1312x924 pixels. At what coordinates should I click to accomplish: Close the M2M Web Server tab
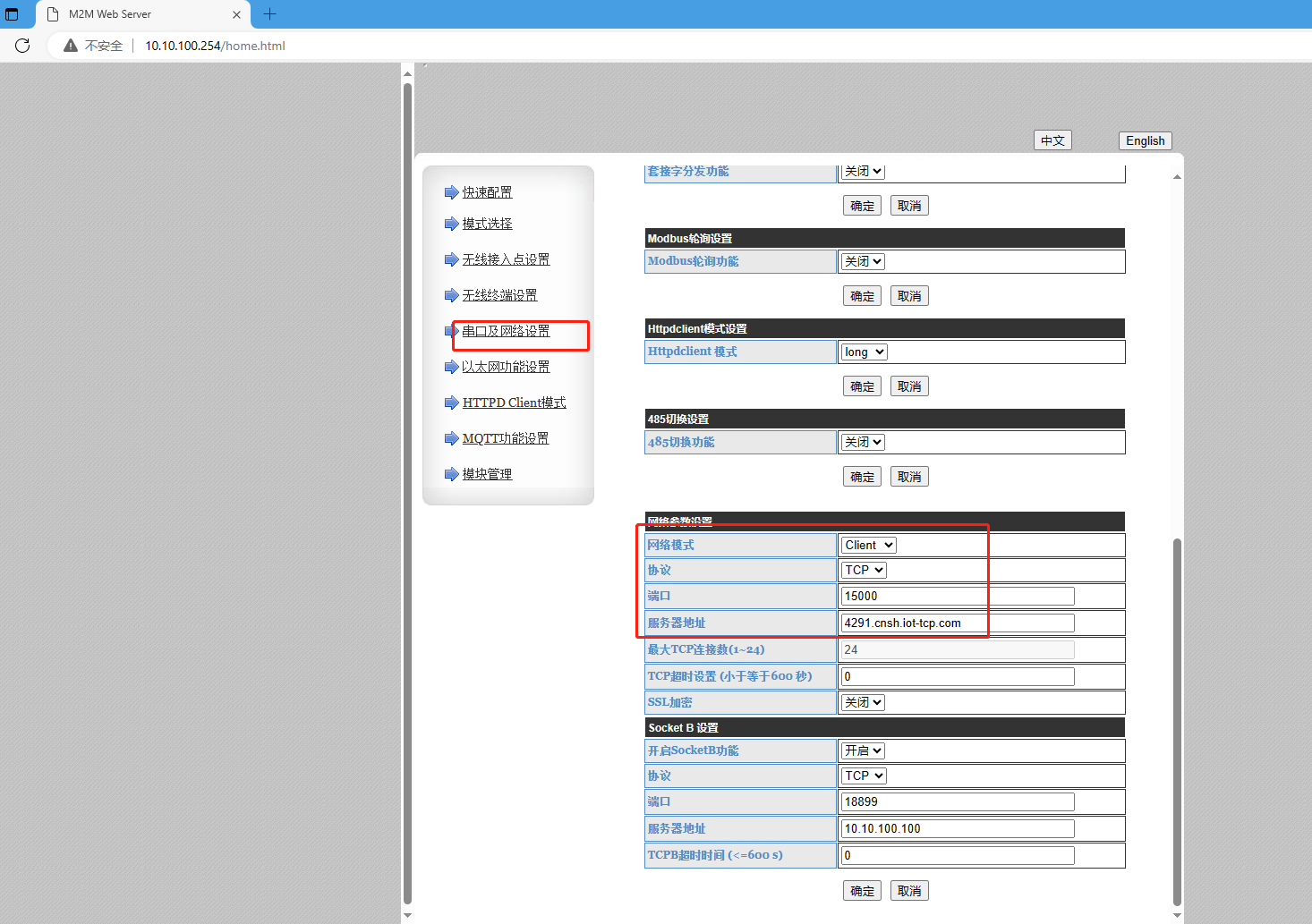click(236, 14)
